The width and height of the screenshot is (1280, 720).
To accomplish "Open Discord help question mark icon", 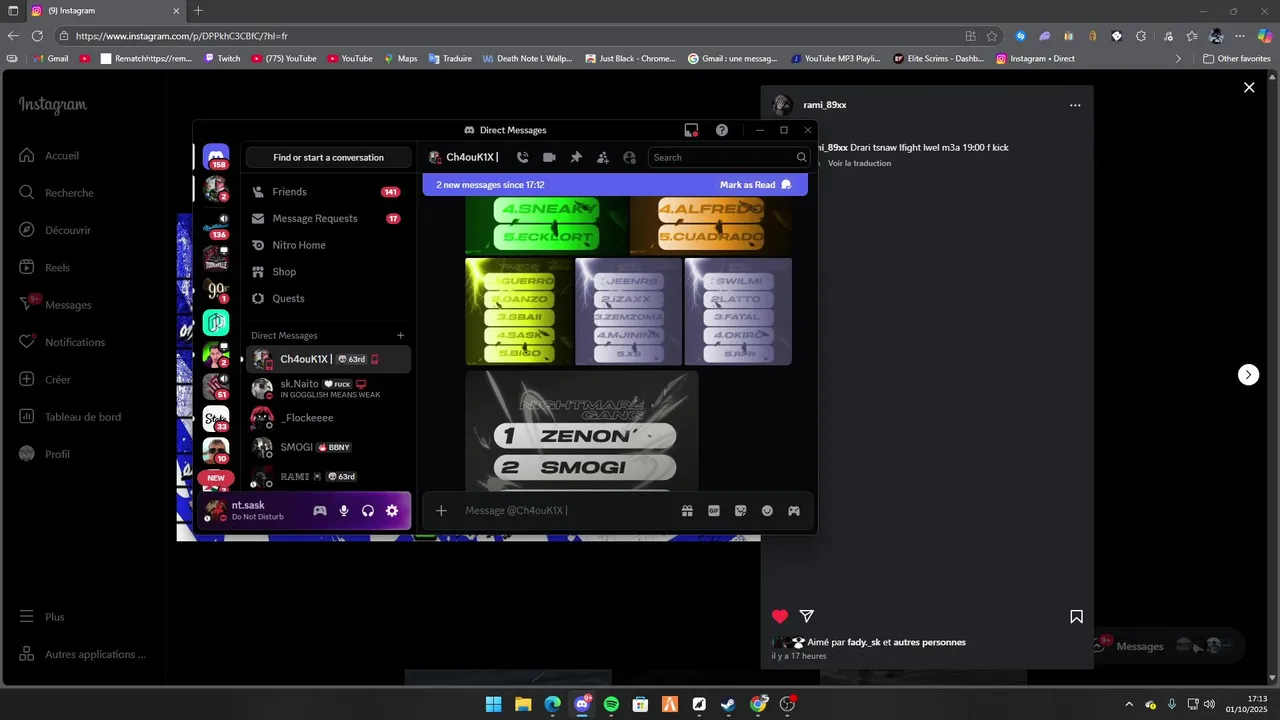I will click(x=722, y=130).
